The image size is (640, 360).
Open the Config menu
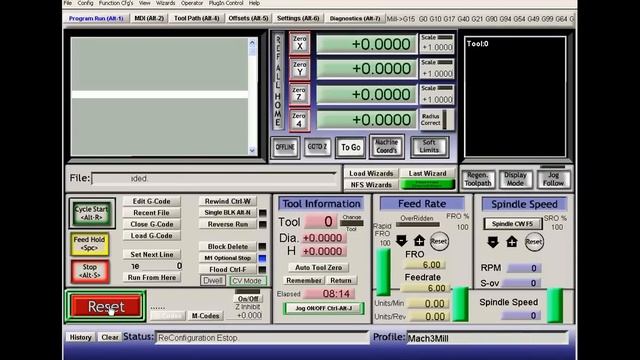tap(85, 3)
